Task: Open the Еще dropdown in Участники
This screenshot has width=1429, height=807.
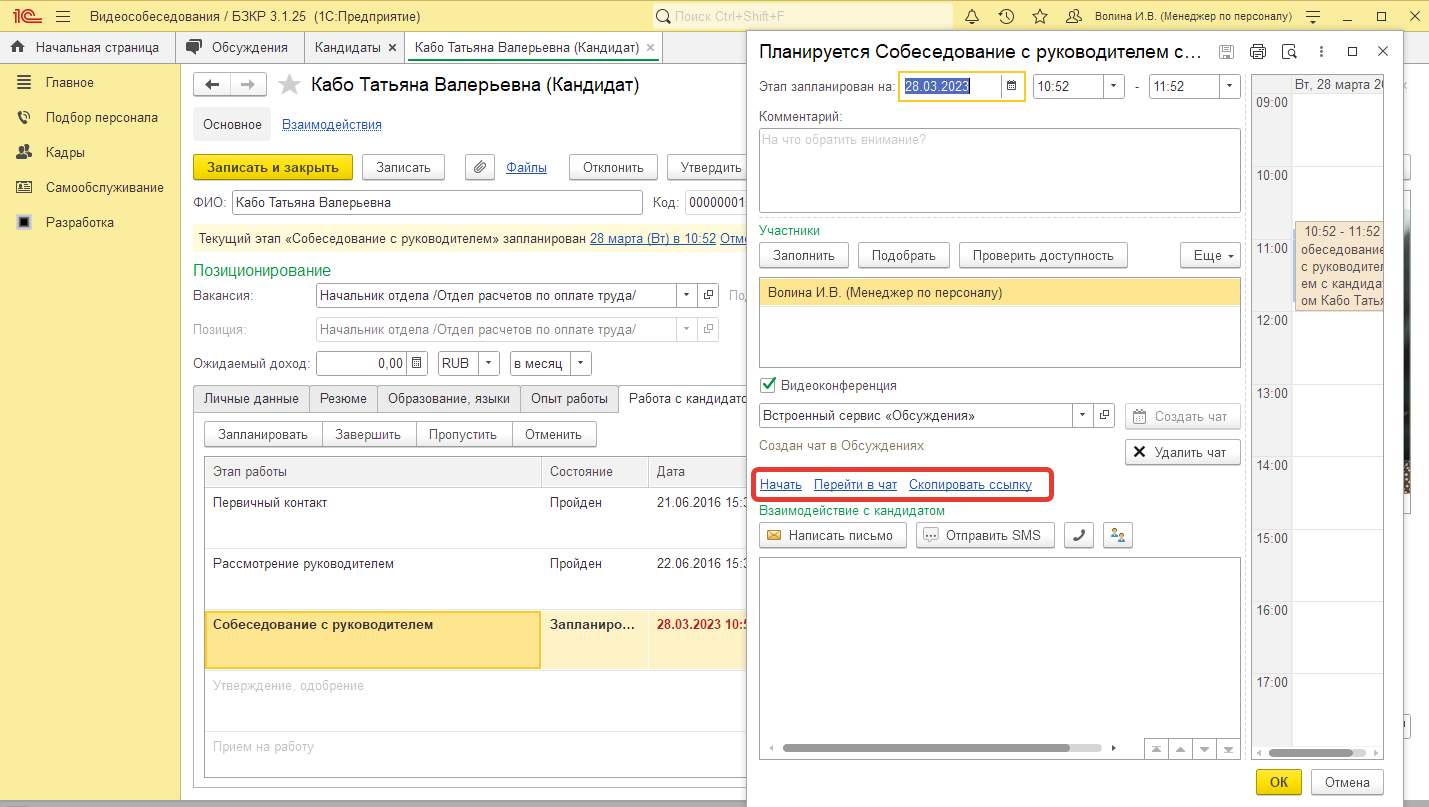Action: [1210, 255]
